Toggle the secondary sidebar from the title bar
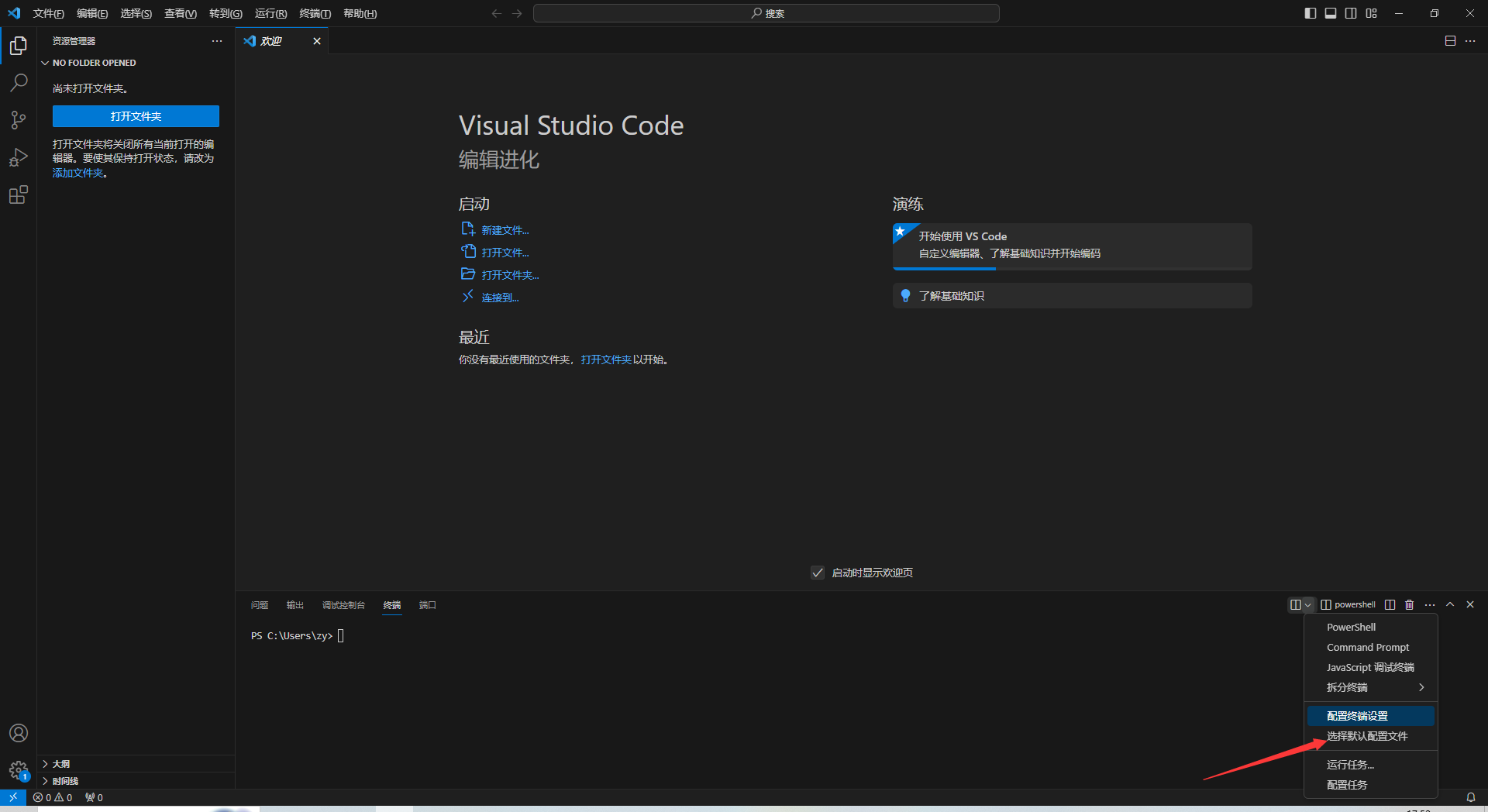 1351,13
